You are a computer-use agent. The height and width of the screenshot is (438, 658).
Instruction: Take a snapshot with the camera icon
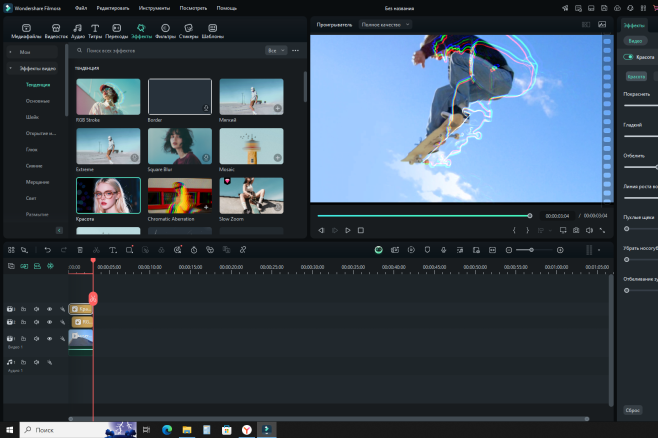click(x=576, y=230)
